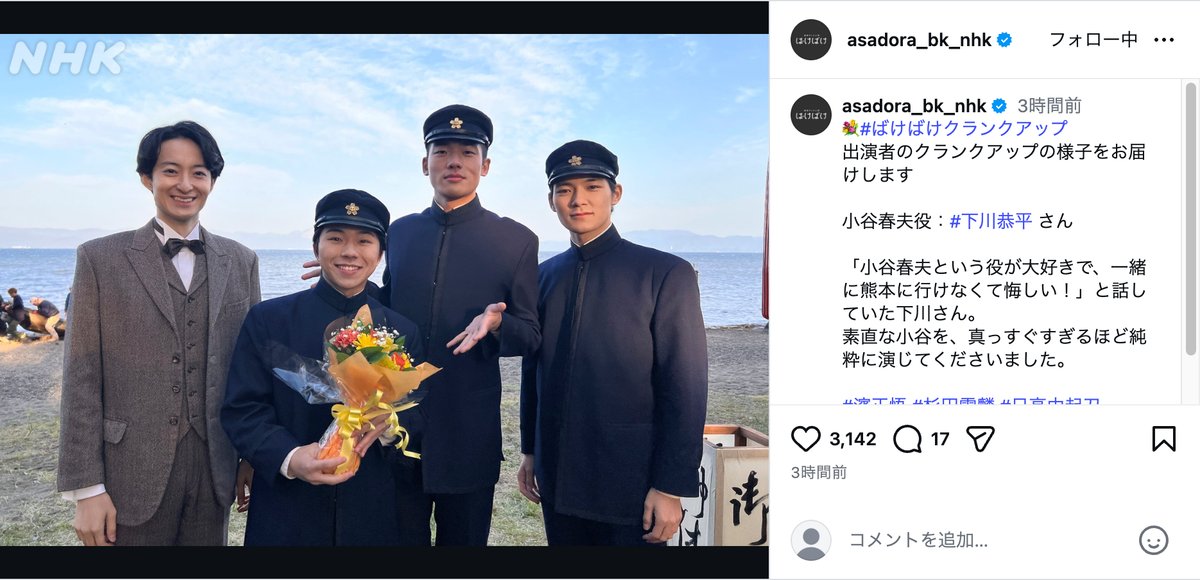Open comments via the speech bubble icon
The height and width of the screenshot is (580, 1200).
click(907, 439)
